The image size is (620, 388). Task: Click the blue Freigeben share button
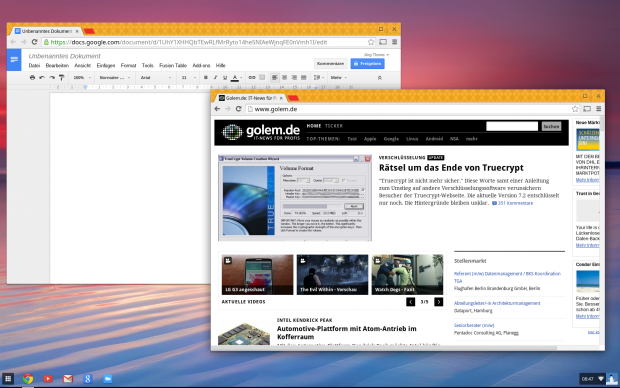pos(367,64)
